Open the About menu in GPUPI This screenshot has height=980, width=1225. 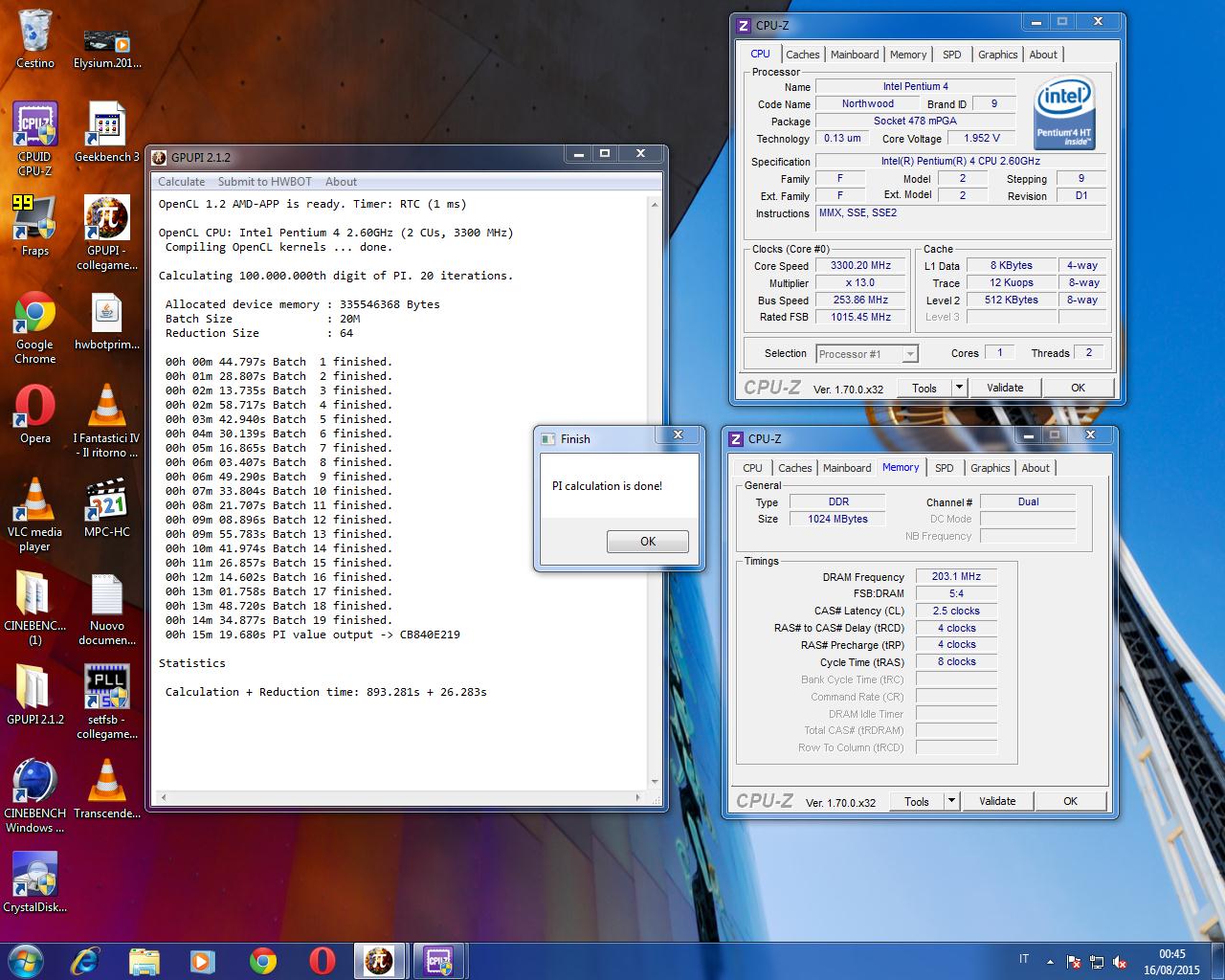point(341,182)
